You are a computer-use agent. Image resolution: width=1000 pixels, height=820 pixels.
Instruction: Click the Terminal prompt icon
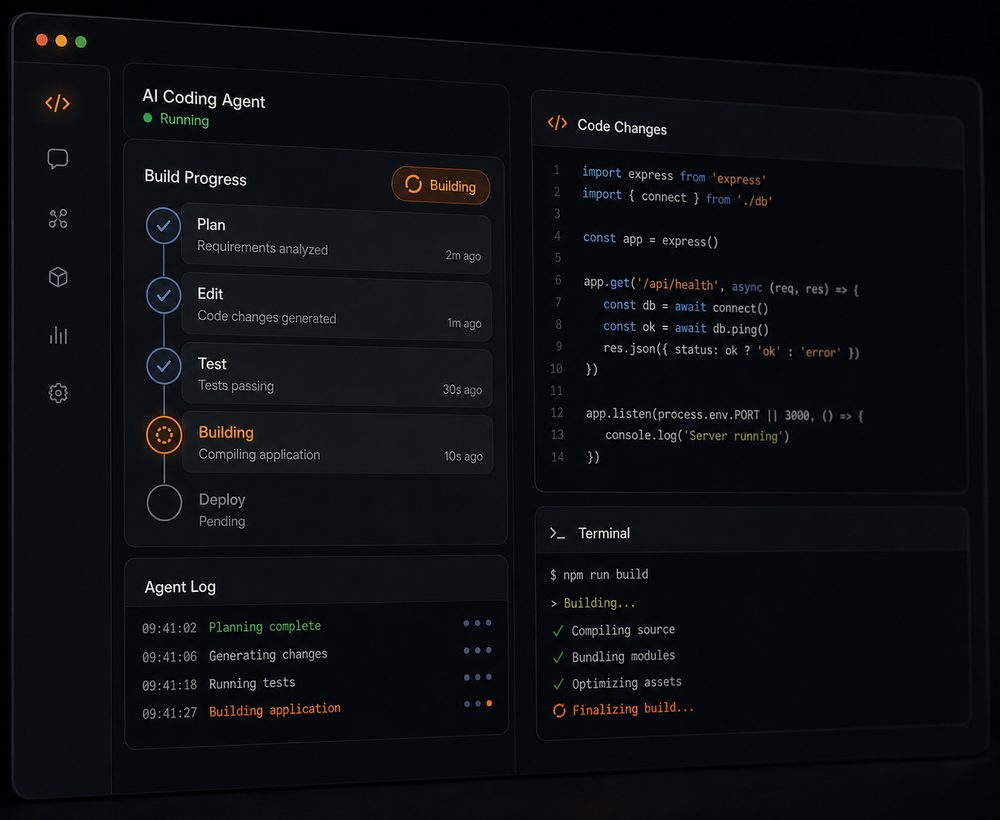point(557,533)
